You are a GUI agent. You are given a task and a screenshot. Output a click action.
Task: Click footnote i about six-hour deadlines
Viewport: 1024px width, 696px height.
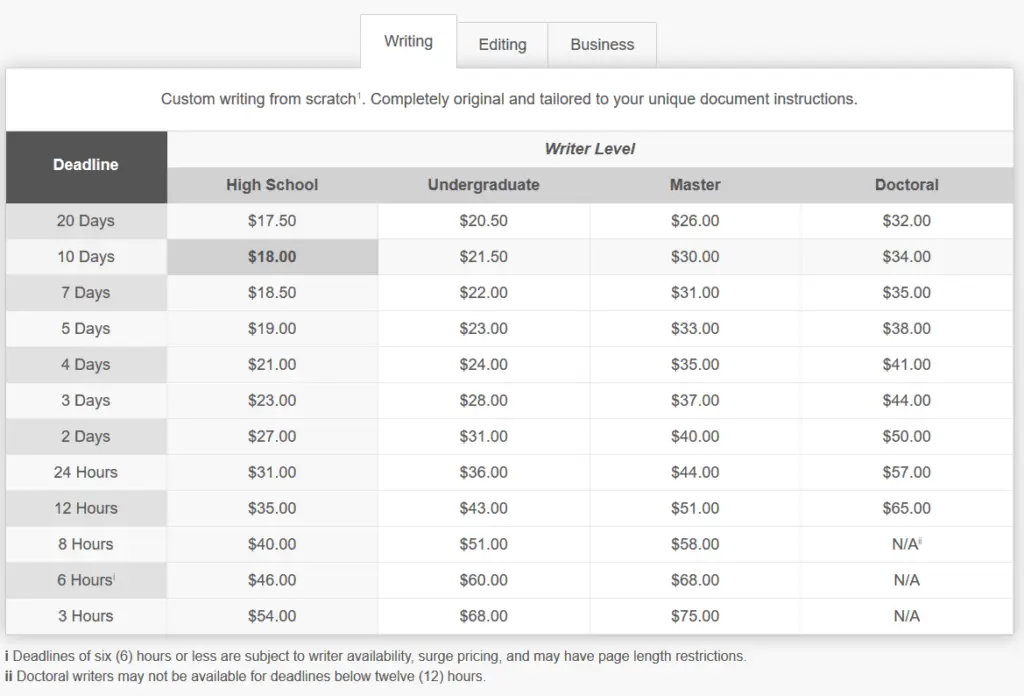coord(375,656)
